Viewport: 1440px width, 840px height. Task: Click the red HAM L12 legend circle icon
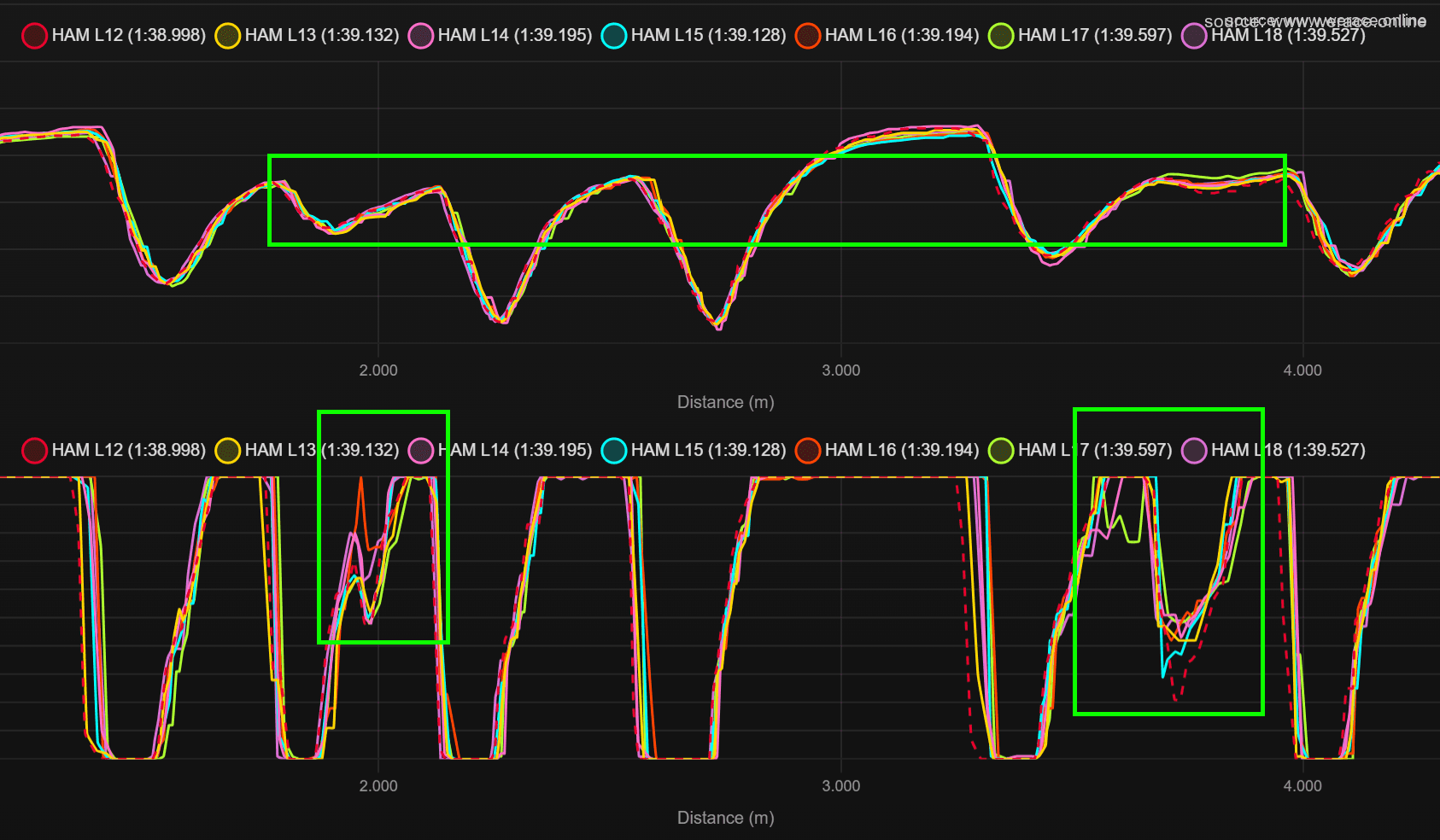(x=34, y=36)
